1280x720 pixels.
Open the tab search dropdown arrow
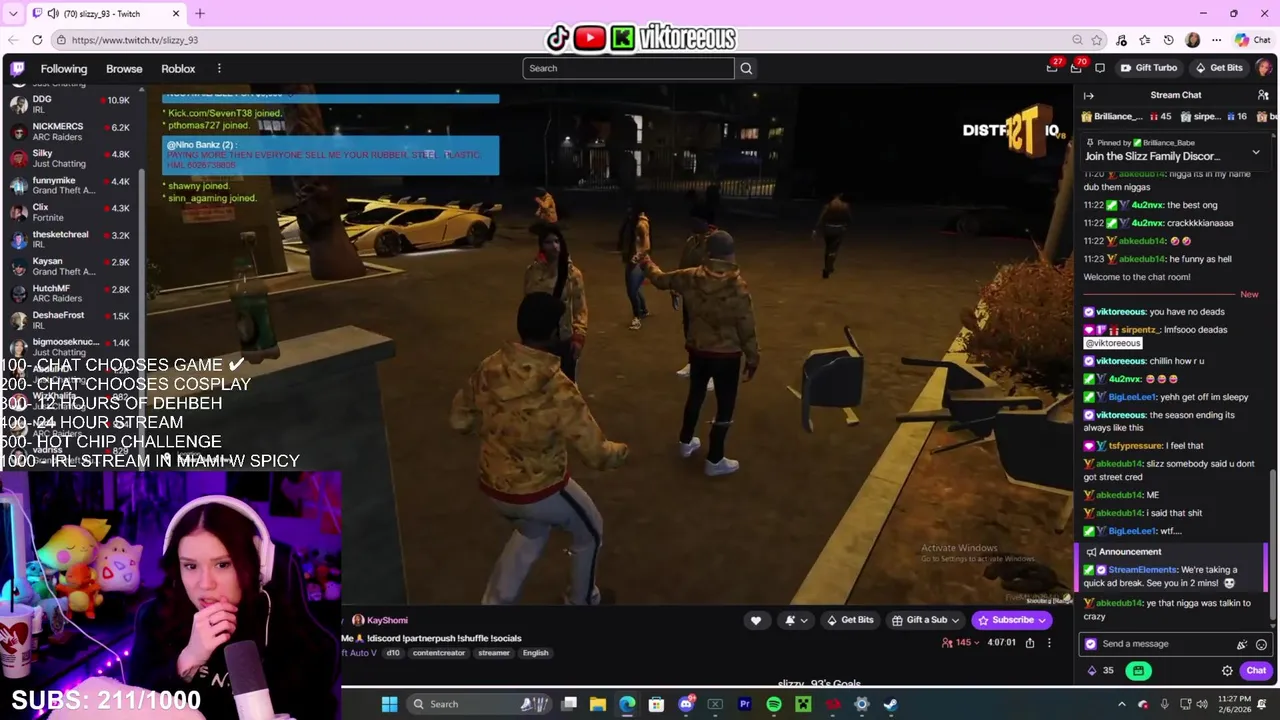tap(14, 13)
